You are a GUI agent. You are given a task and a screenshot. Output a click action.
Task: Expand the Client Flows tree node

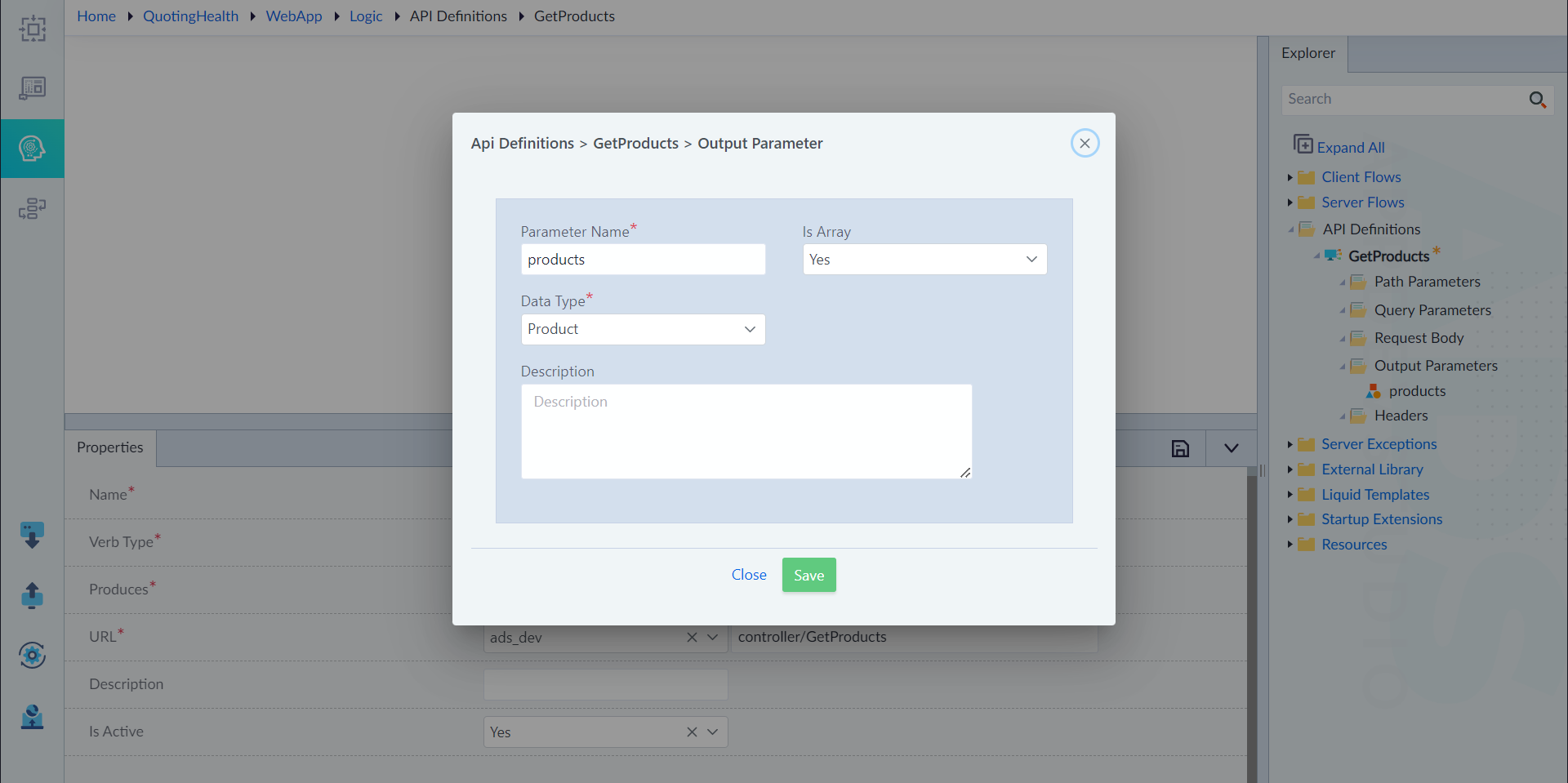[1290, 177]
